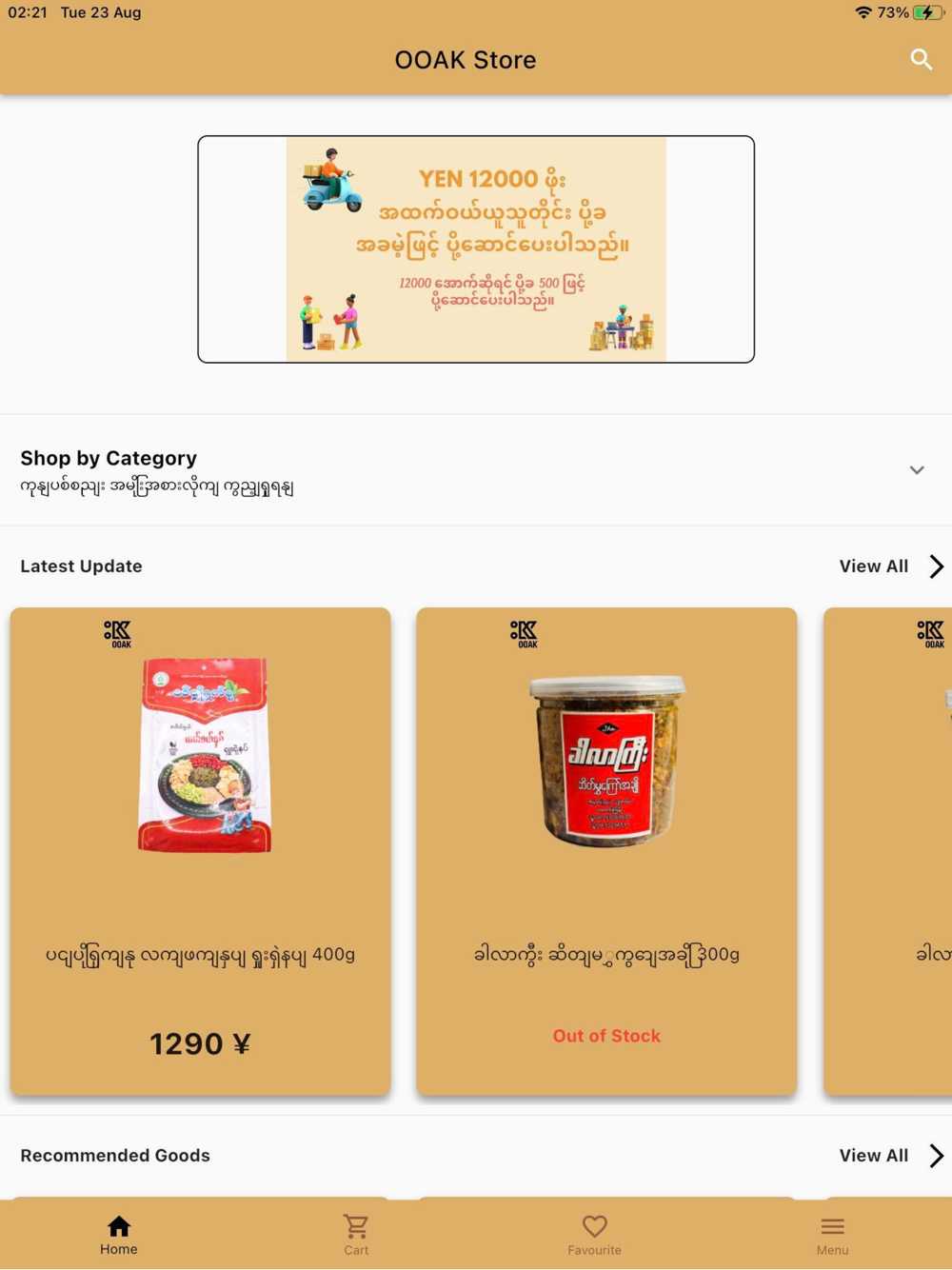The width and height of the screenshot is (952, 1270).
Task: Click View All next to Latest Update
Action: [x=874, y=566]
